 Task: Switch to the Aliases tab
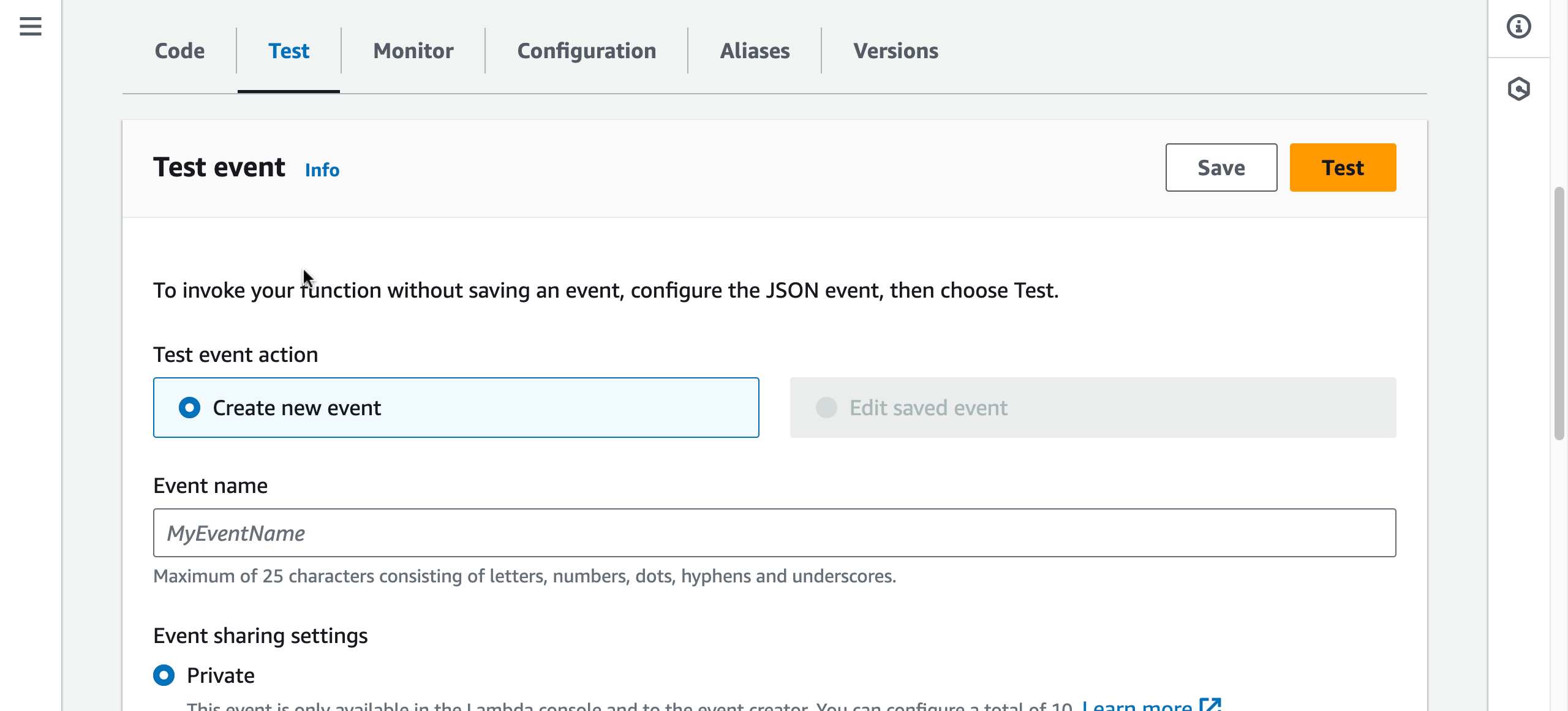coord(755,51)
